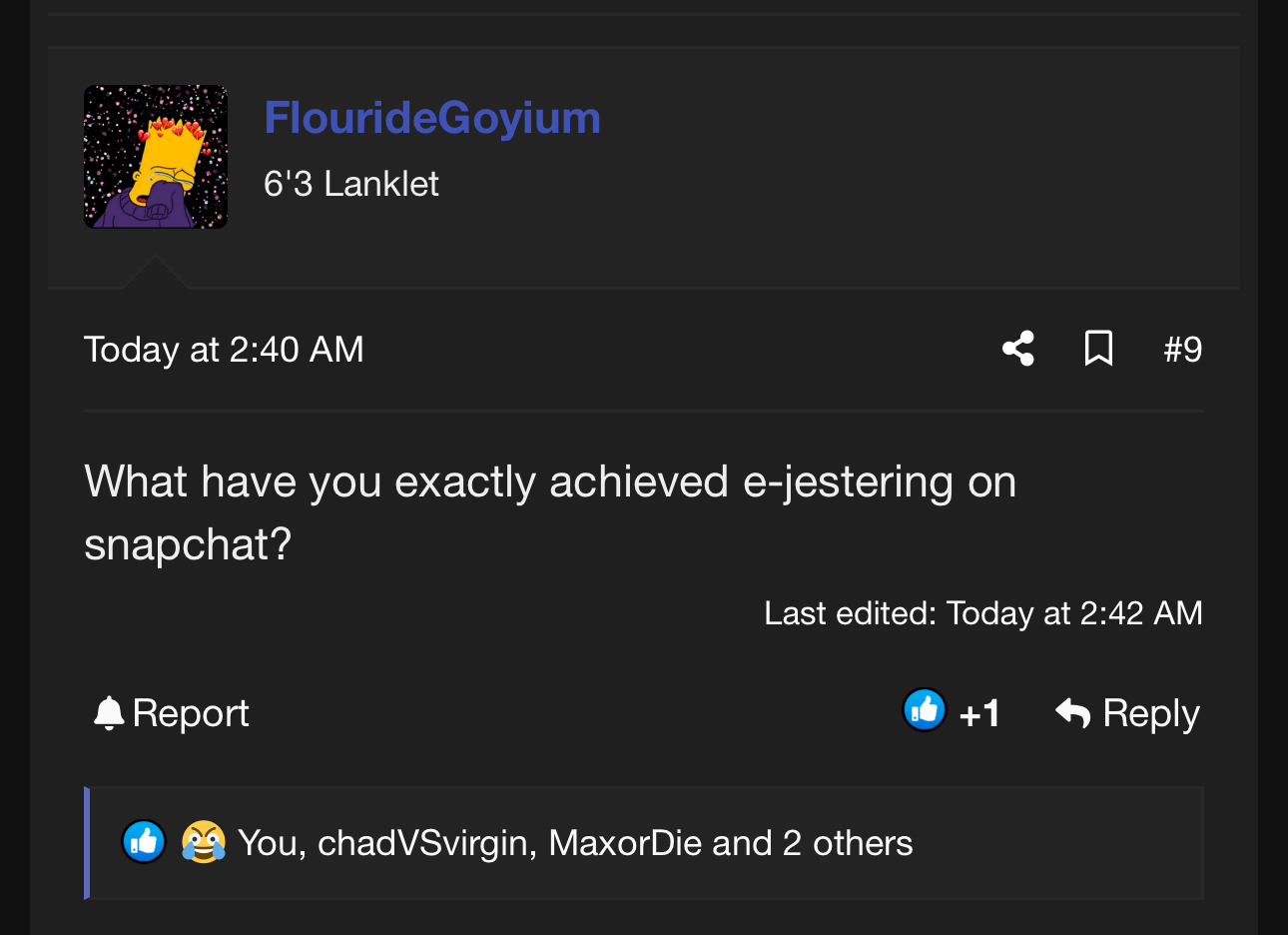This screenshot has height=935, width=1288.
Task: Toggle the bookmark icon for this post
Action: click(x=1098, y=349)
